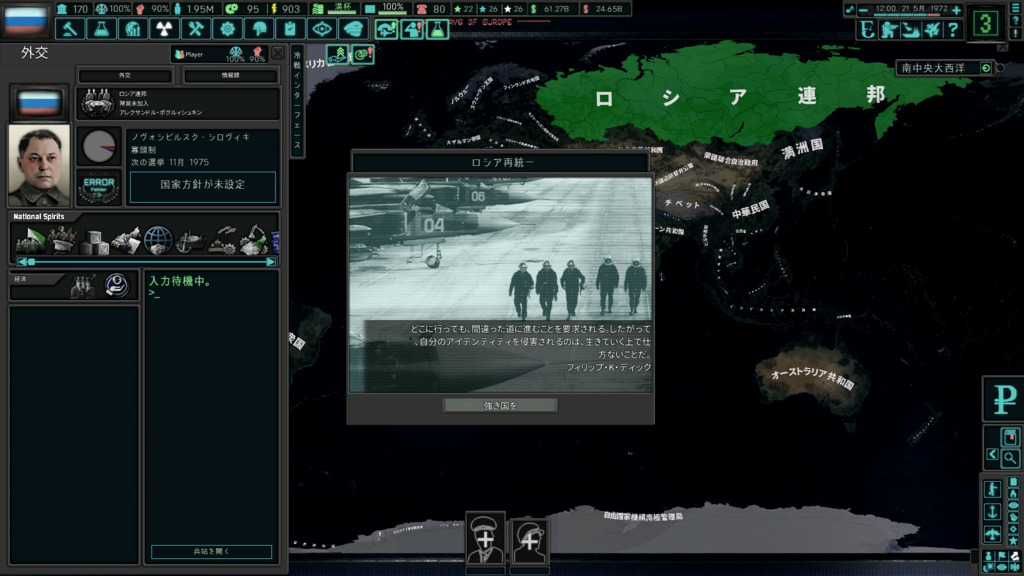Click the 国家方針が未設定 national focus button
Viewport: 1024px width, 576px height.
pos(203,185)
